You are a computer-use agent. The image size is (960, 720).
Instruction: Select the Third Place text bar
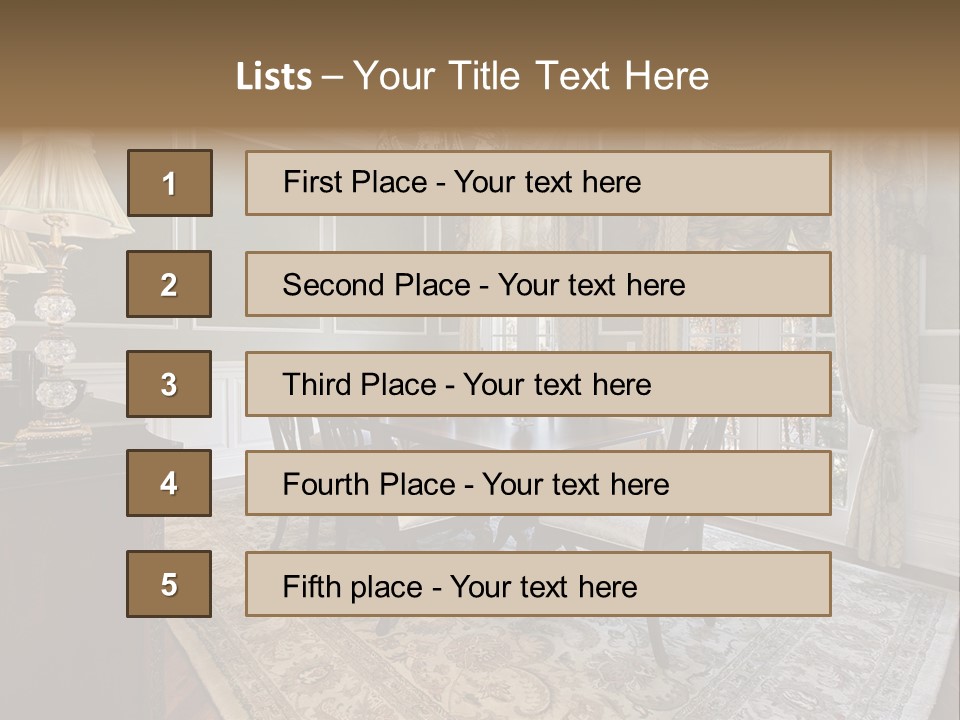[538, 384]
